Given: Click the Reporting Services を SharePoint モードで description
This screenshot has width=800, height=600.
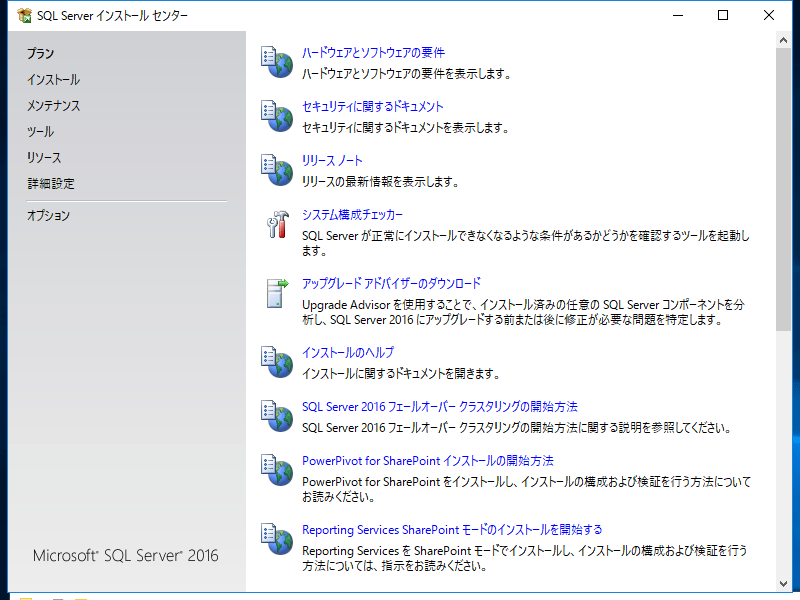Looking at the screenshot, I should coord(525,558).
